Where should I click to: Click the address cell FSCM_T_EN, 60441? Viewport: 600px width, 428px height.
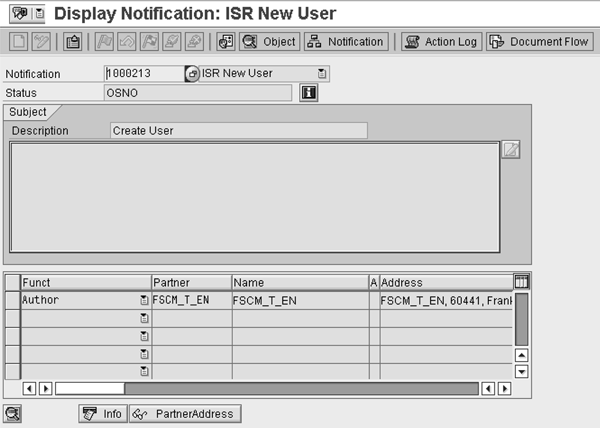point(446,301)
